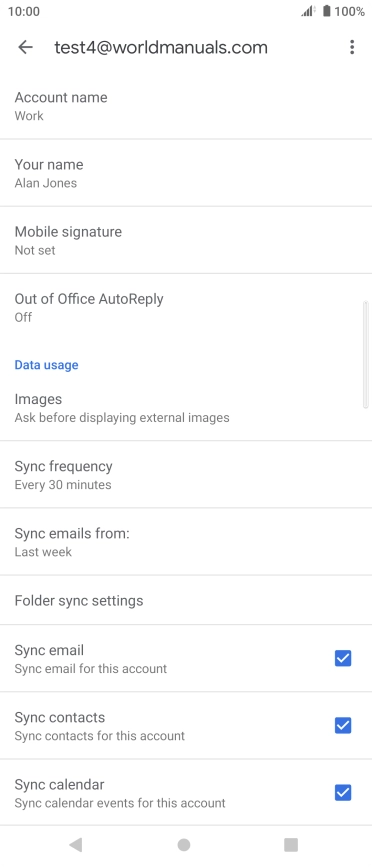Open Sync frequency options

186,474
